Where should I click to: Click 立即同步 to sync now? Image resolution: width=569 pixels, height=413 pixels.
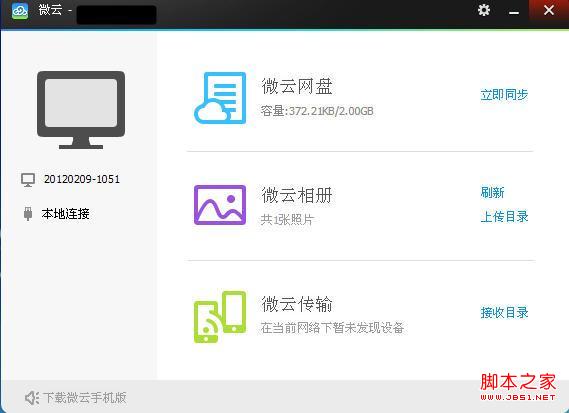click(504, 95)
